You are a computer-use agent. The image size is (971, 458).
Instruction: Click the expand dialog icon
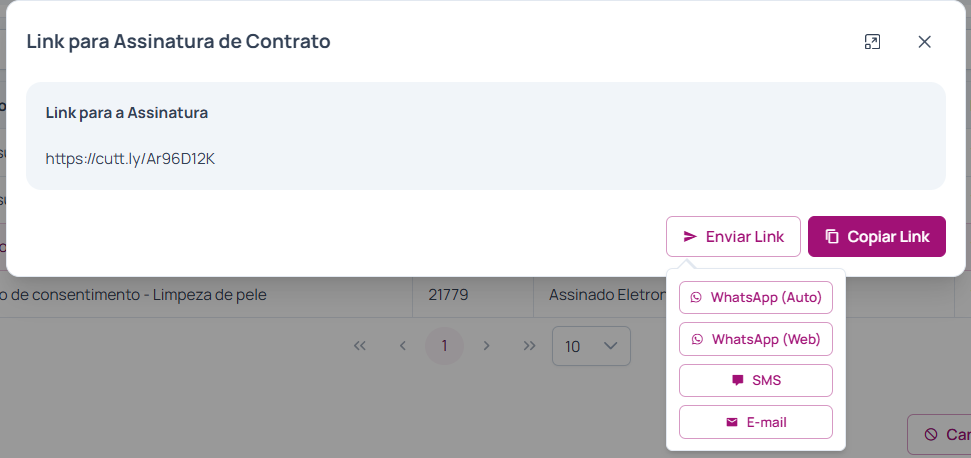click(x=872, y=42)
